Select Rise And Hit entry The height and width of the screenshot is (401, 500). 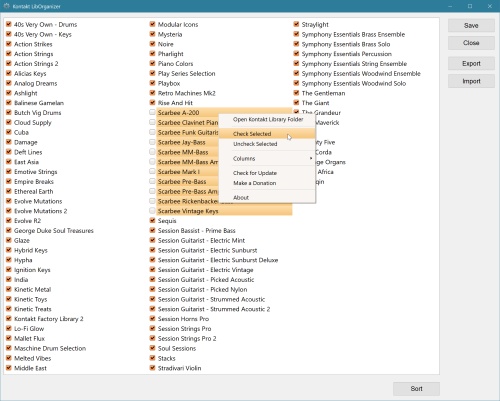tap(175, 103)
